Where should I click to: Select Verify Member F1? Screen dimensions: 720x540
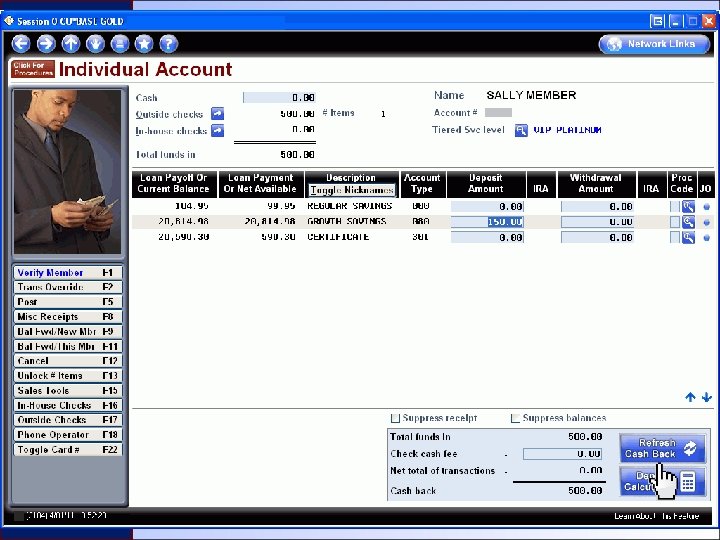point(68,273)
